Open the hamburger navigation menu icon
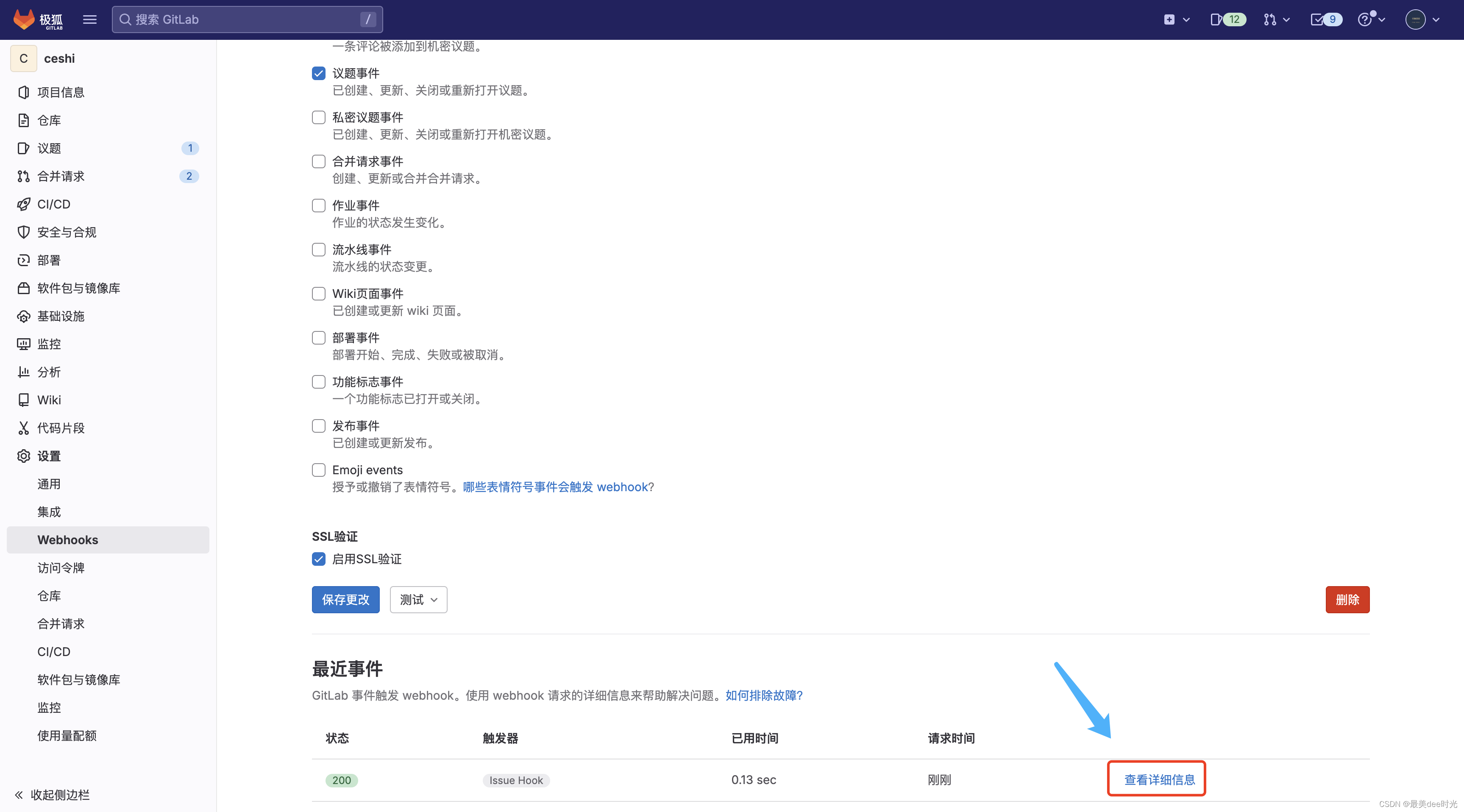This screenshot has height=812, width=1464. 89,19
